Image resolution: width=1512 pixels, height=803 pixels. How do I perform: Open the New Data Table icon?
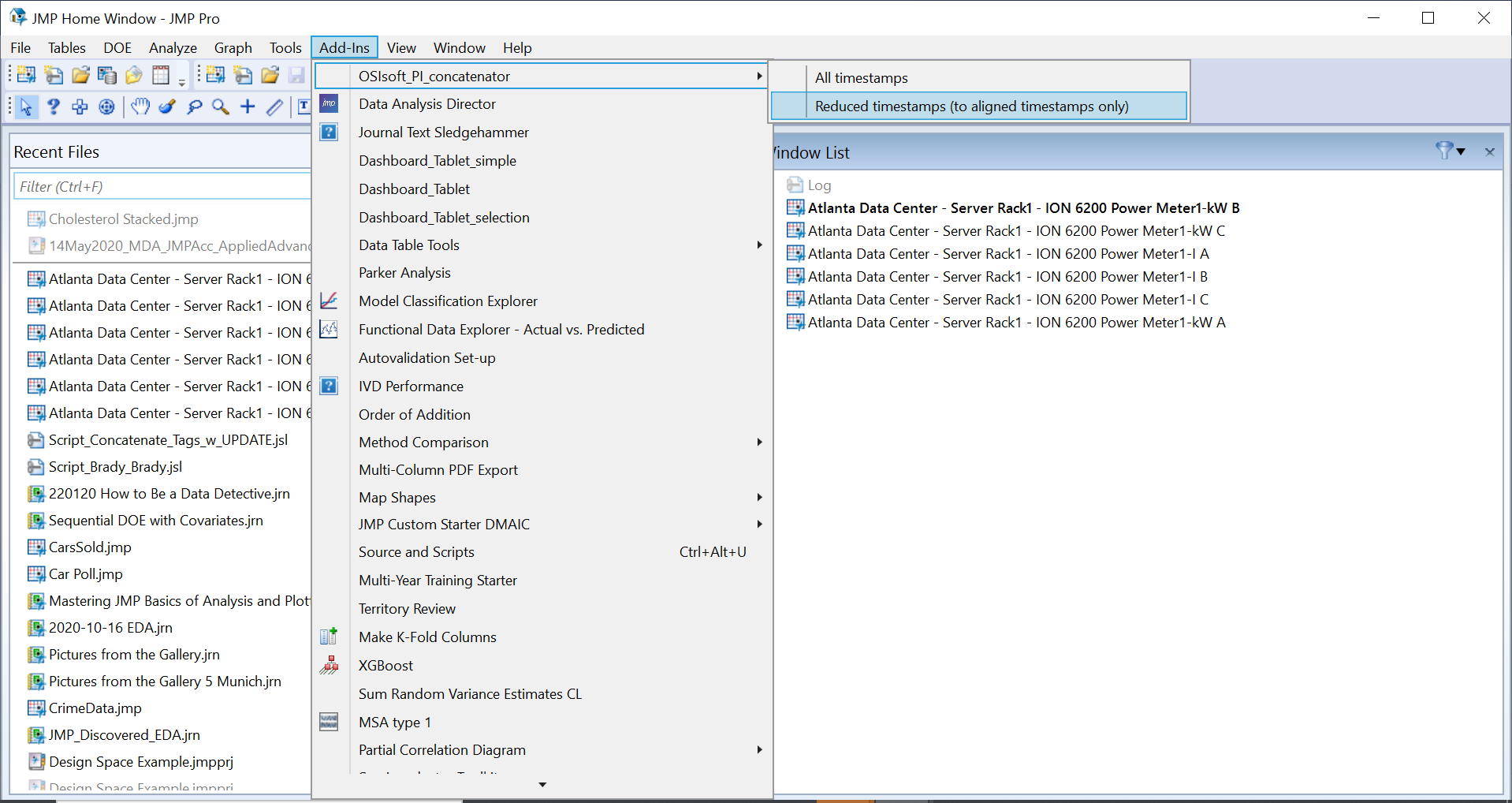point(25,75)
